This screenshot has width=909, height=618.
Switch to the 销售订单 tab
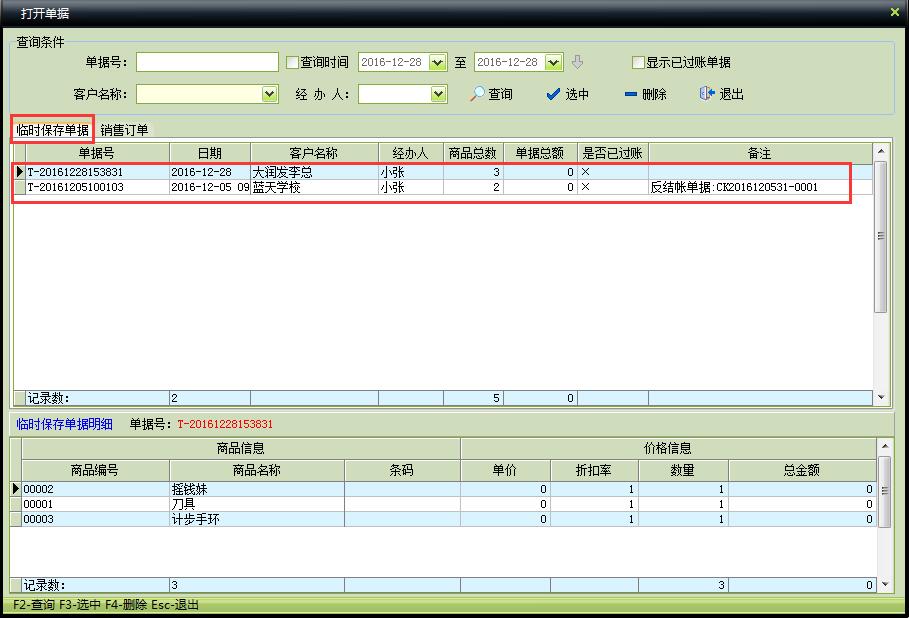[x=124, y=130]
